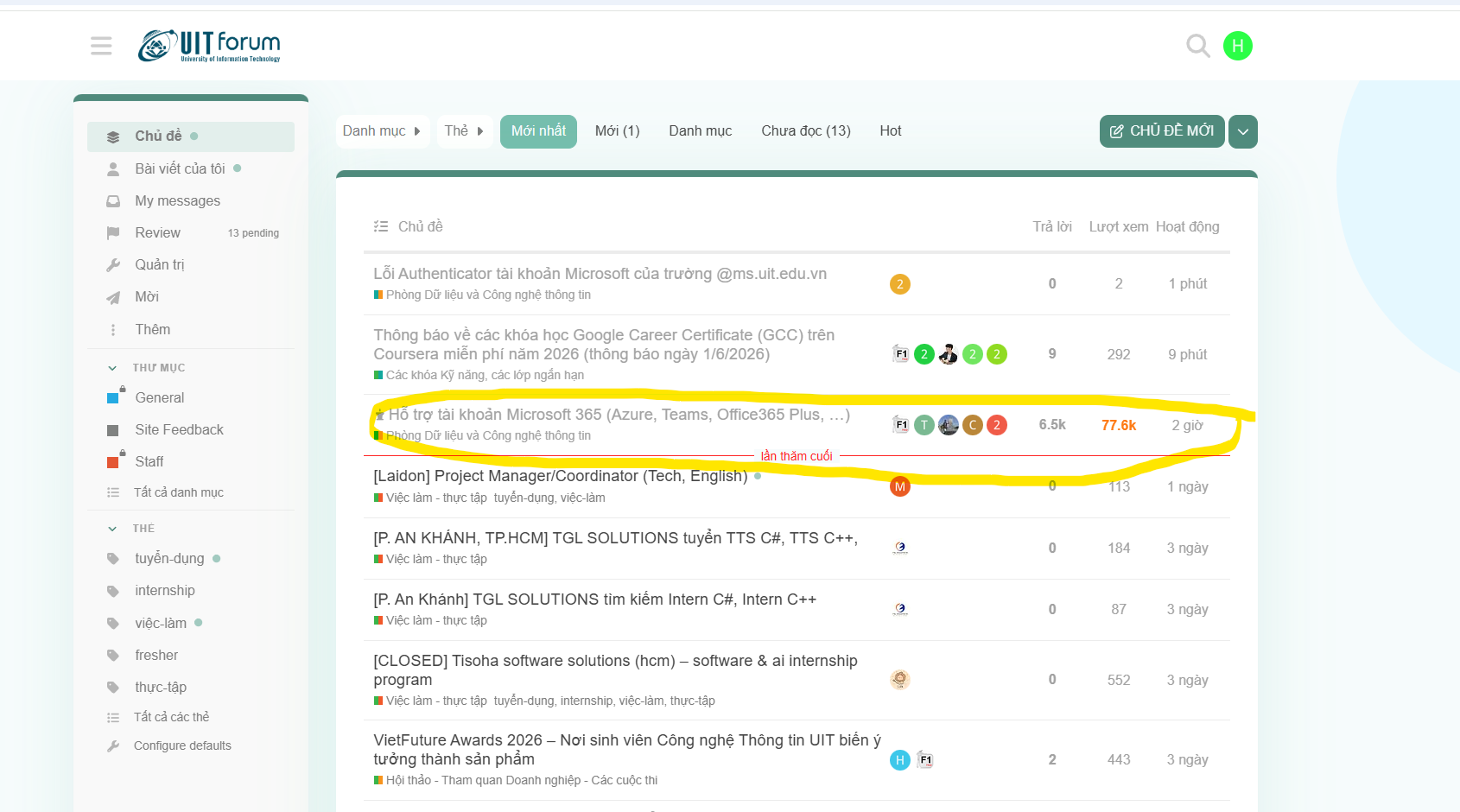The height and width of the screenshot is (812, 1460).
Task: Click the Tisoha poster avatar
Action: 900,680
